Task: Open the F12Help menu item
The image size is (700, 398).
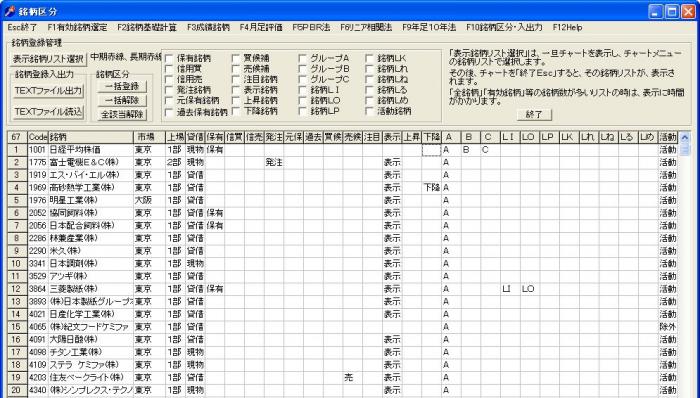Action: click(567, 27)
